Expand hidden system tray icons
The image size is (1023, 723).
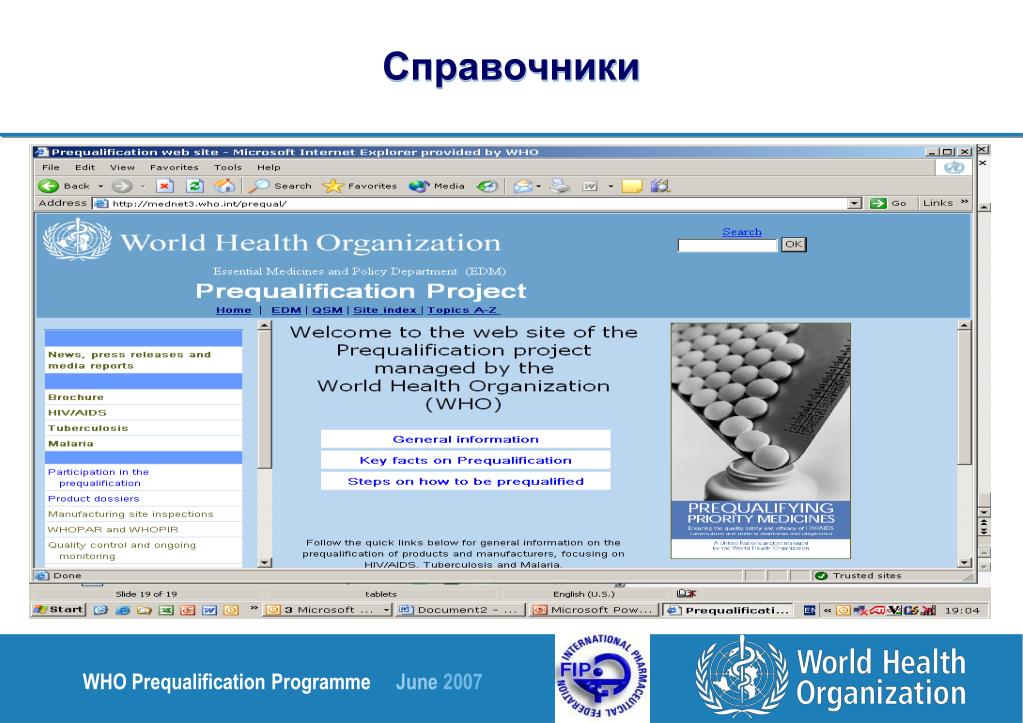click(827, 610)
